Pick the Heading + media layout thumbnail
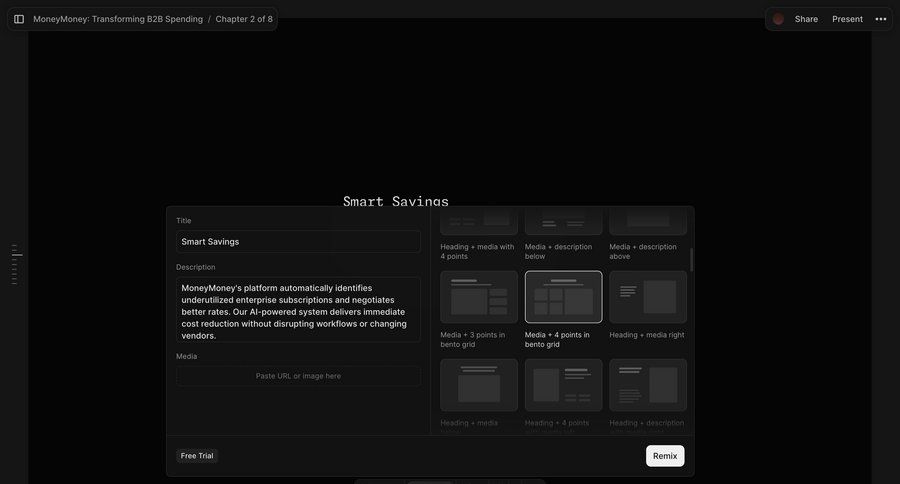The width and height of the screenshot is (900, 484). (479, 385)
